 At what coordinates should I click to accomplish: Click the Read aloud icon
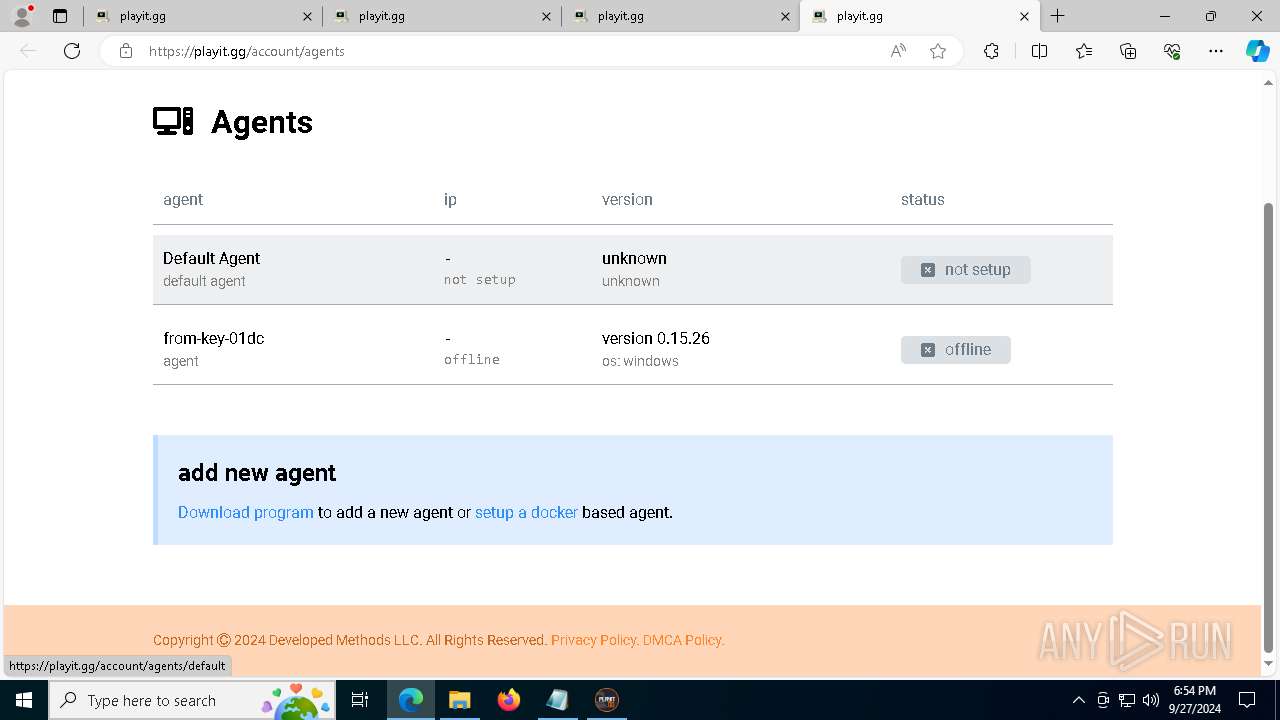click(898, 51)
